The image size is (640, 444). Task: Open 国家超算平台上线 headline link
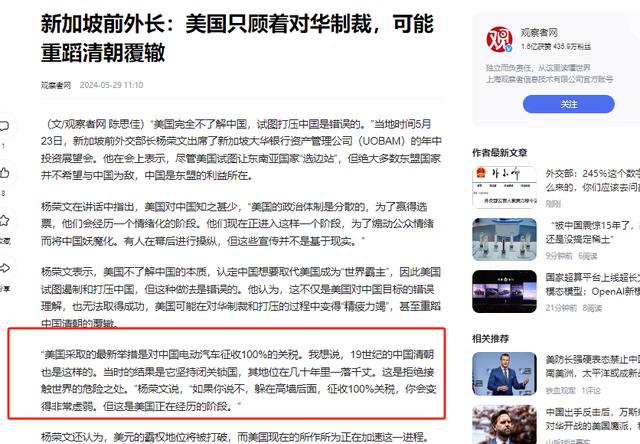(x=593, y=284)
